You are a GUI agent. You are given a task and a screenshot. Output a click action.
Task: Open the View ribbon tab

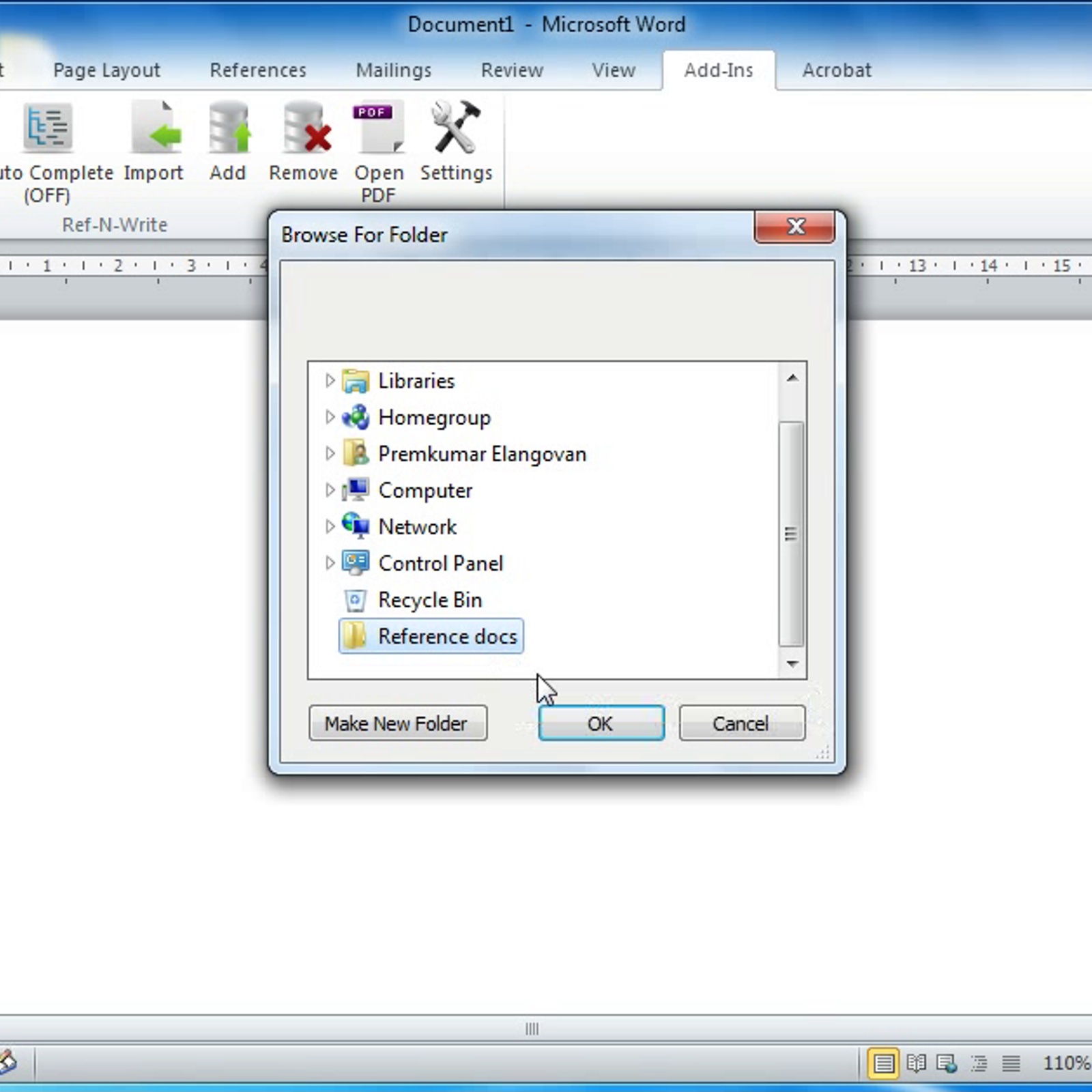[614, 70]
